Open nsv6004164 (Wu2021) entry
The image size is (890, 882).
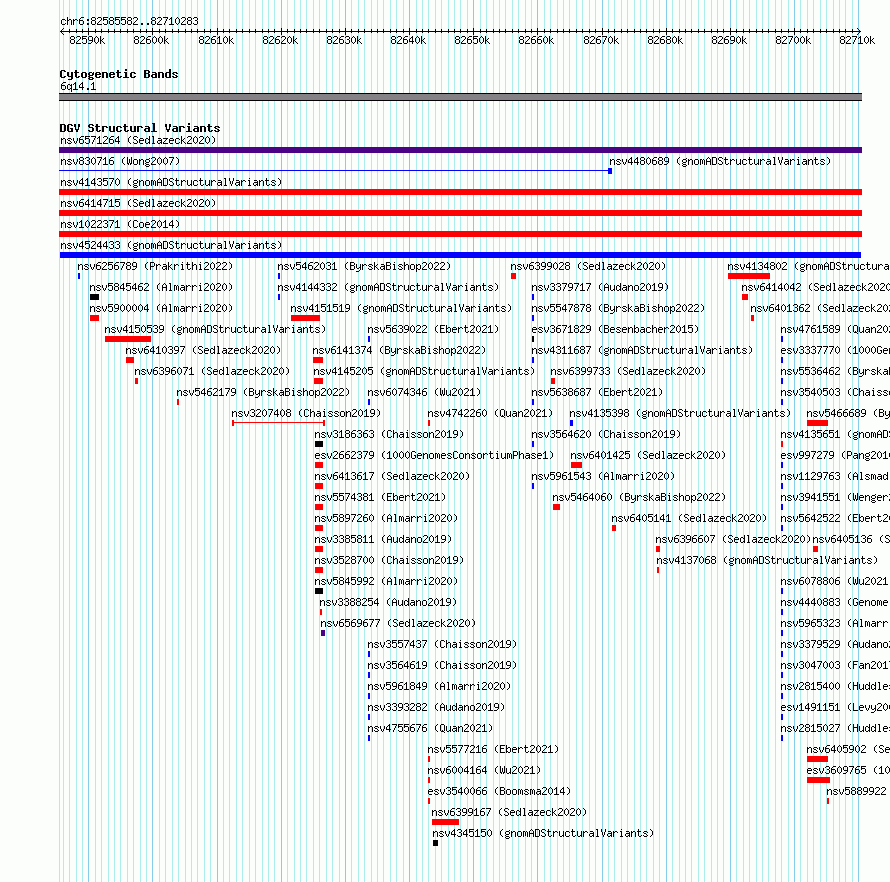(484, 770)
